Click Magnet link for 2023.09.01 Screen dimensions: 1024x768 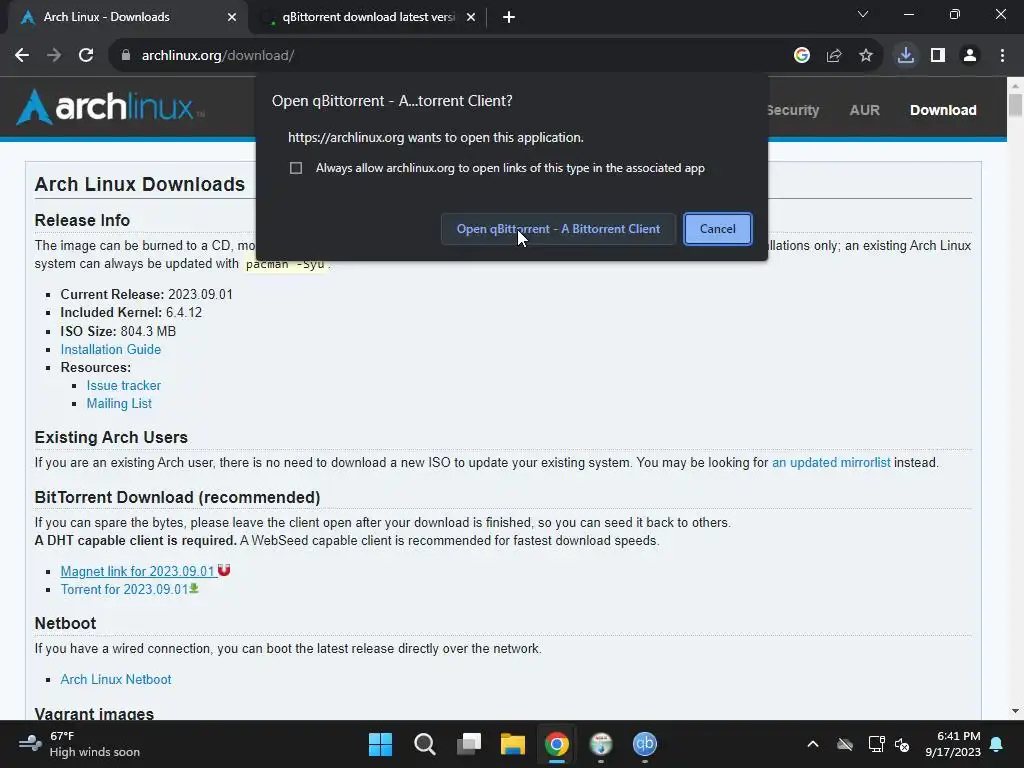138,571
